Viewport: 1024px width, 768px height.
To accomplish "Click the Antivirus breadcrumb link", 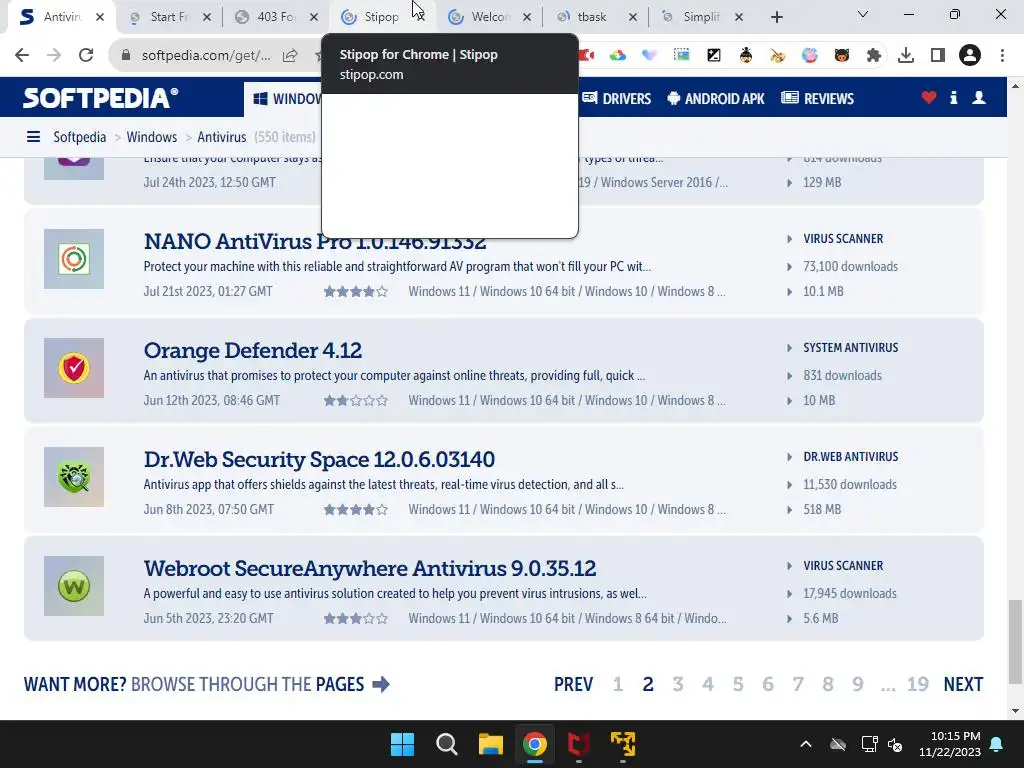I will tap(221, 136).
